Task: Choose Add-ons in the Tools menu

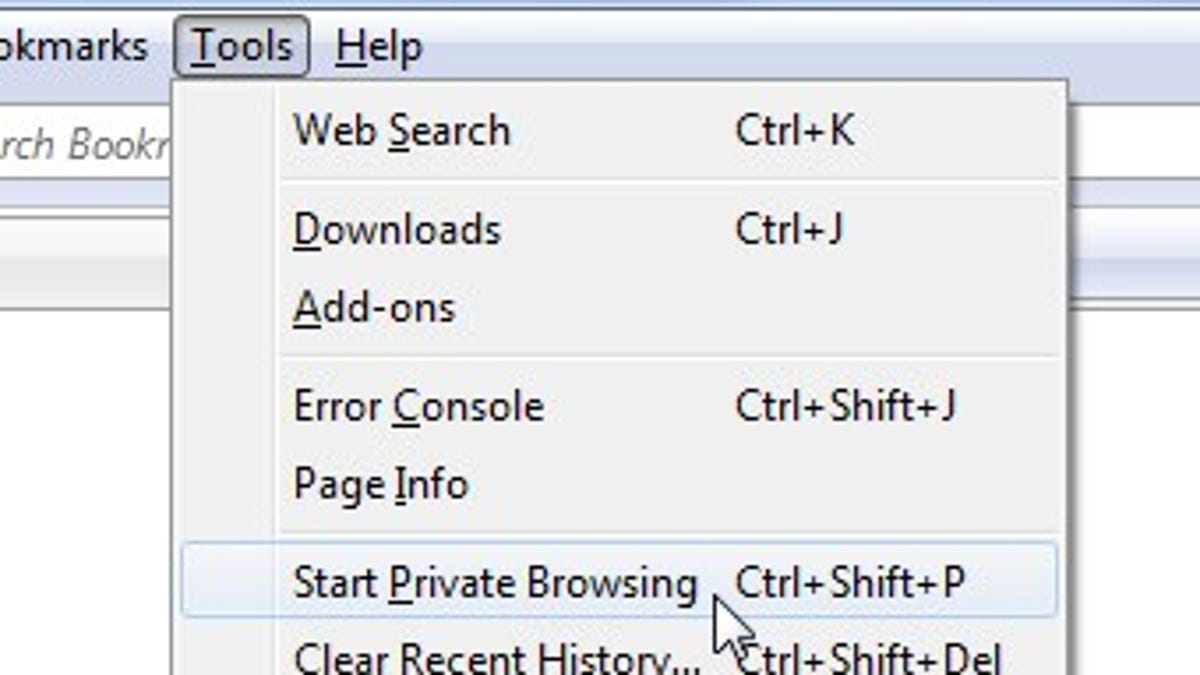Action: (620, 307)
